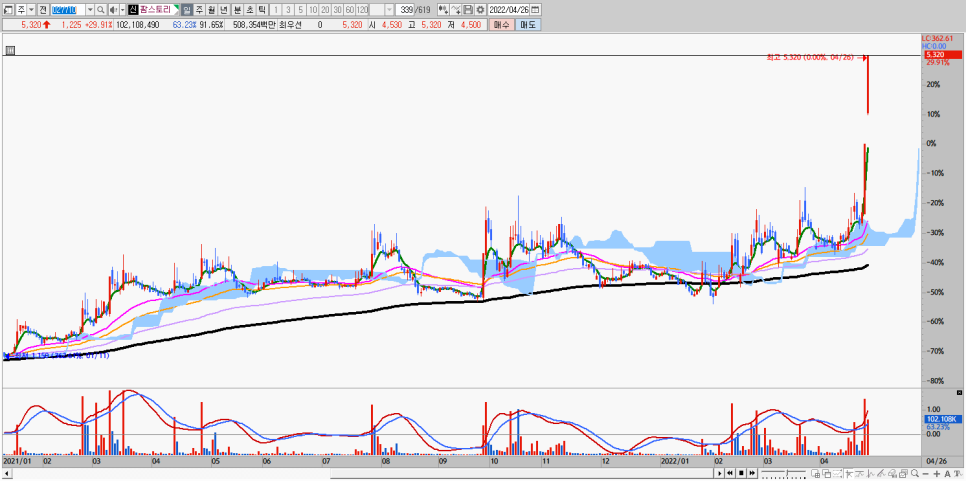Viewport: 966px width, 481px height.
Task: Select the 주 weekly period button
Action: pyautogui.click(x=199, y=10)
